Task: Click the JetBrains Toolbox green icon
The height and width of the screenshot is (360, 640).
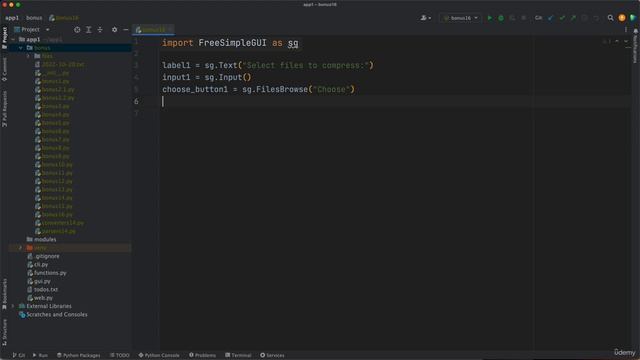Action: point(633,18)
